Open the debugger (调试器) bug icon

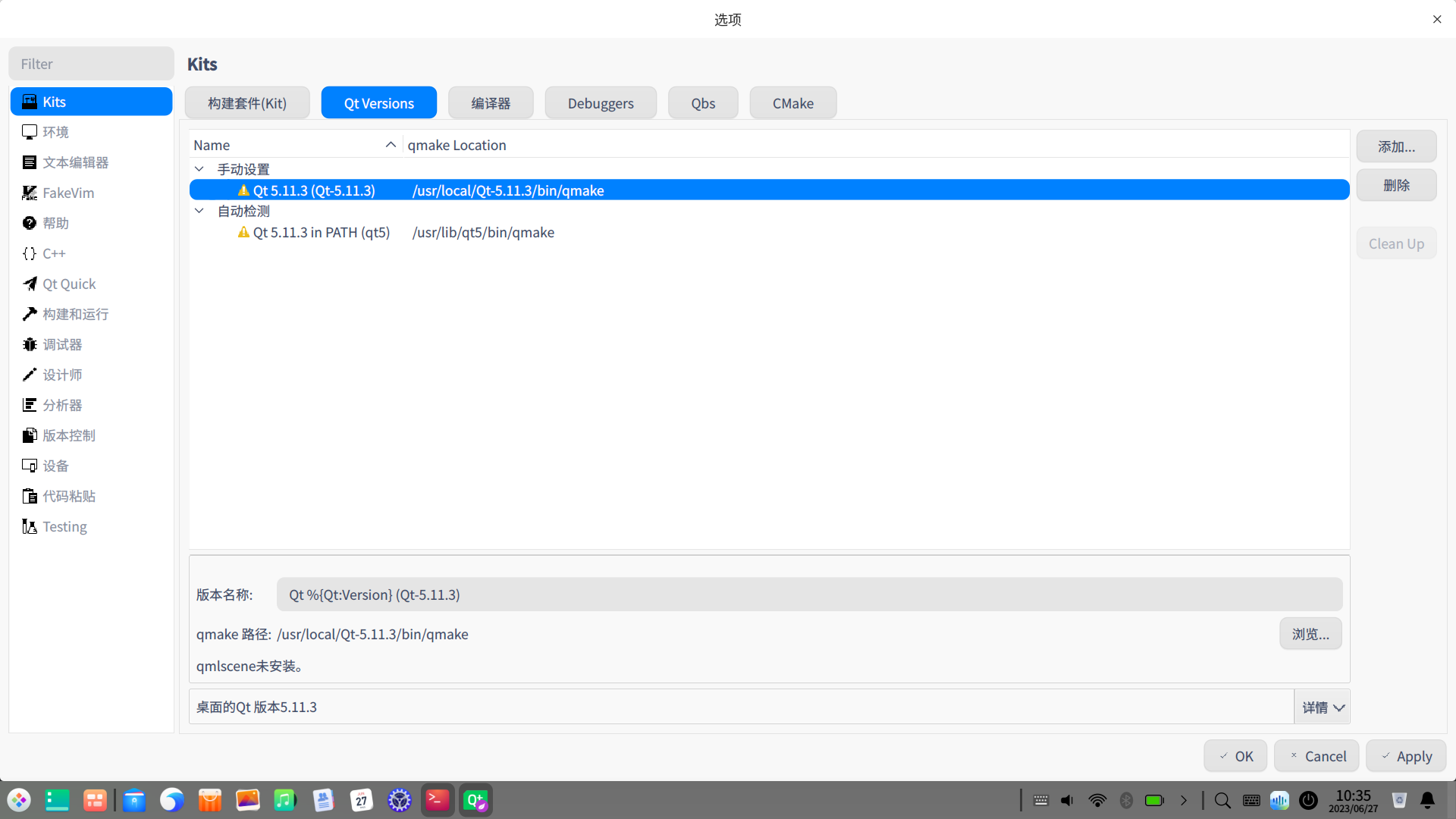click(x=30, y=344)
